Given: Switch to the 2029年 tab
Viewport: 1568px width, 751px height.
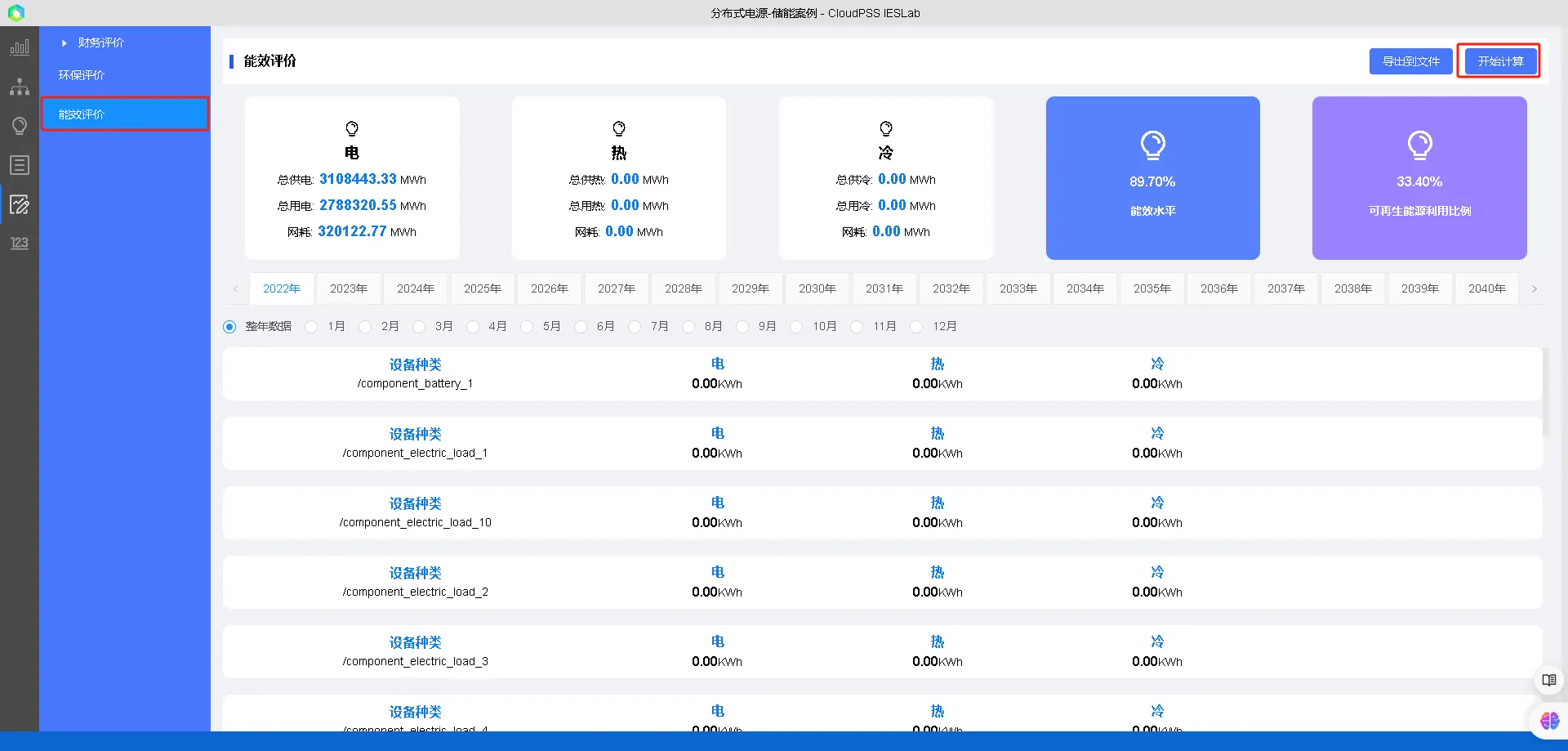Looking at the screenshot, I should click(x=751, y=288).
